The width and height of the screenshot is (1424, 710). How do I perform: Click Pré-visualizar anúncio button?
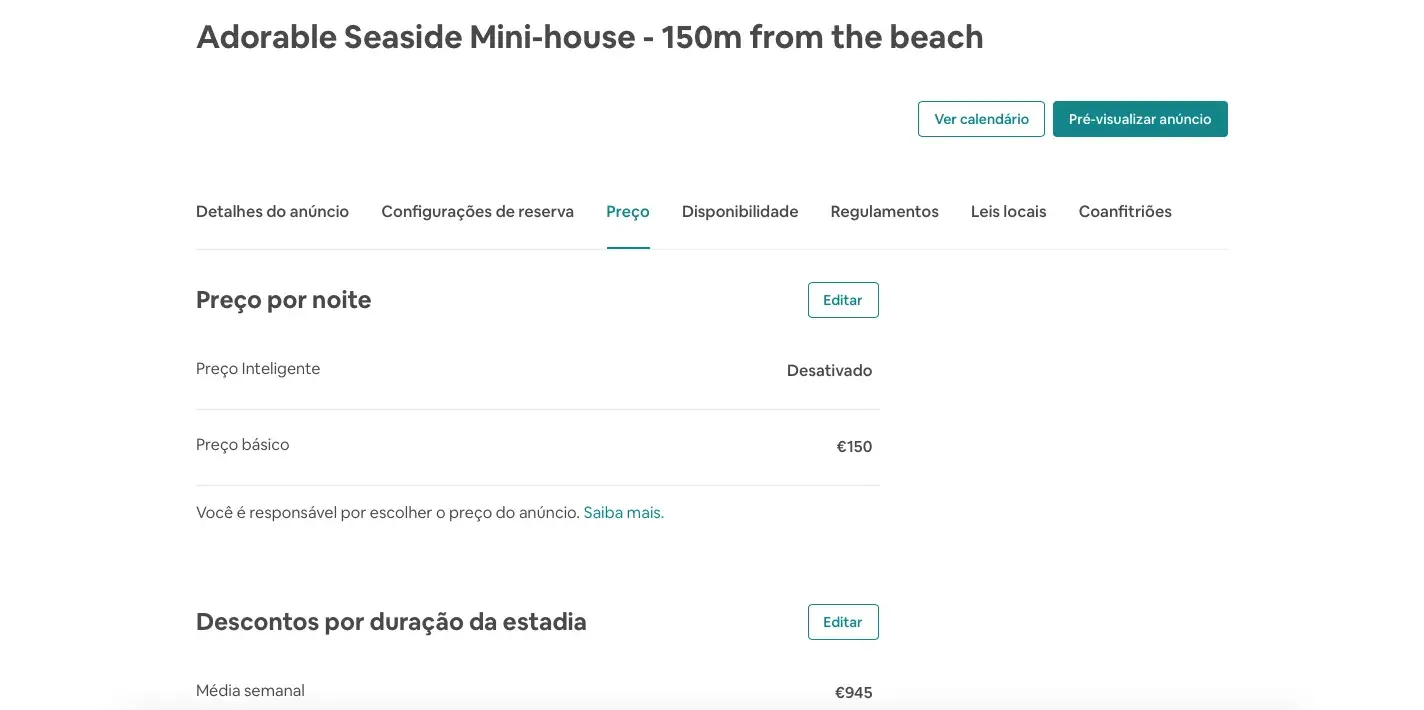pyautogui.click(x=1140, y=119)
